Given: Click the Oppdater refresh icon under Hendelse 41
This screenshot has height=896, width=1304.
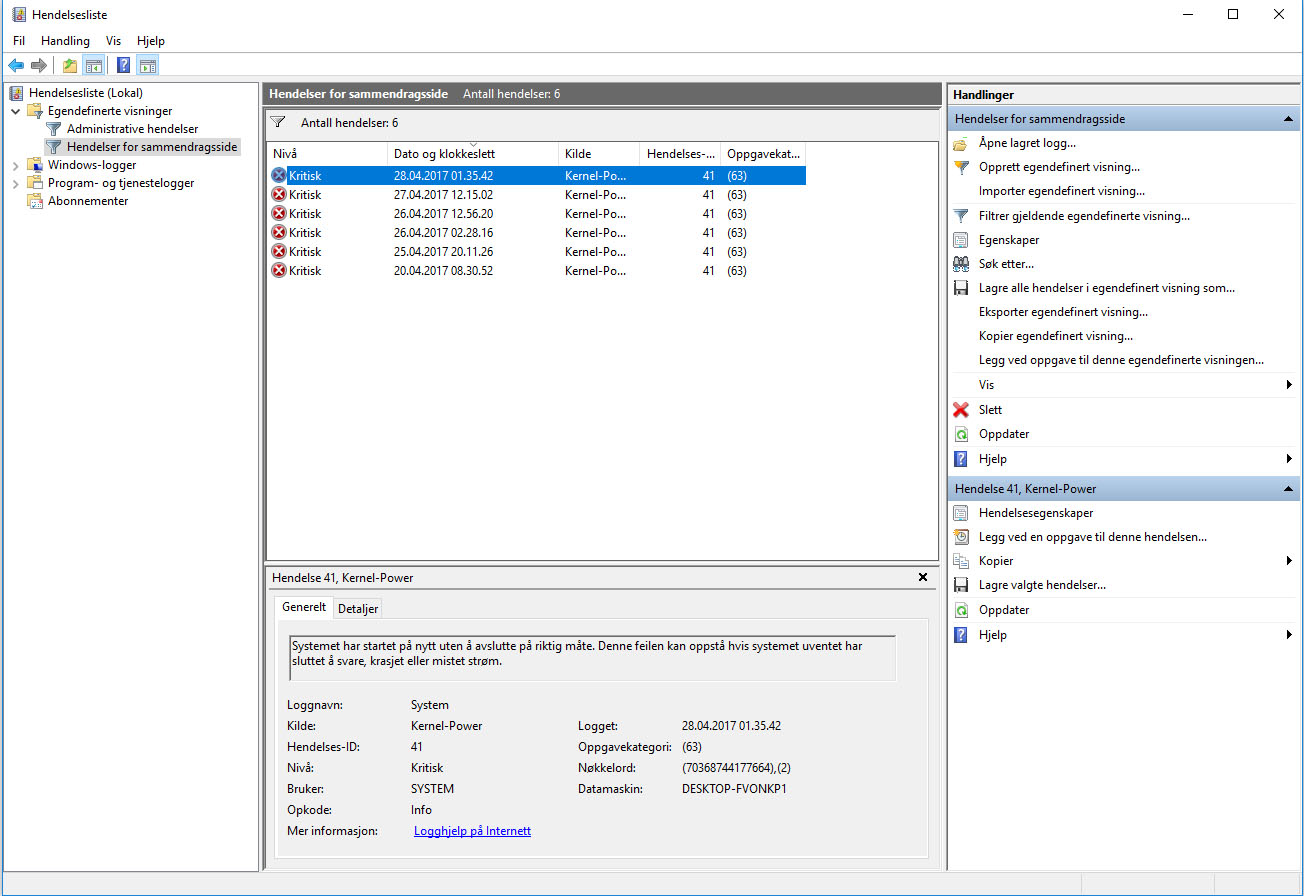Looking at the screenshot, I should (961, 610).
